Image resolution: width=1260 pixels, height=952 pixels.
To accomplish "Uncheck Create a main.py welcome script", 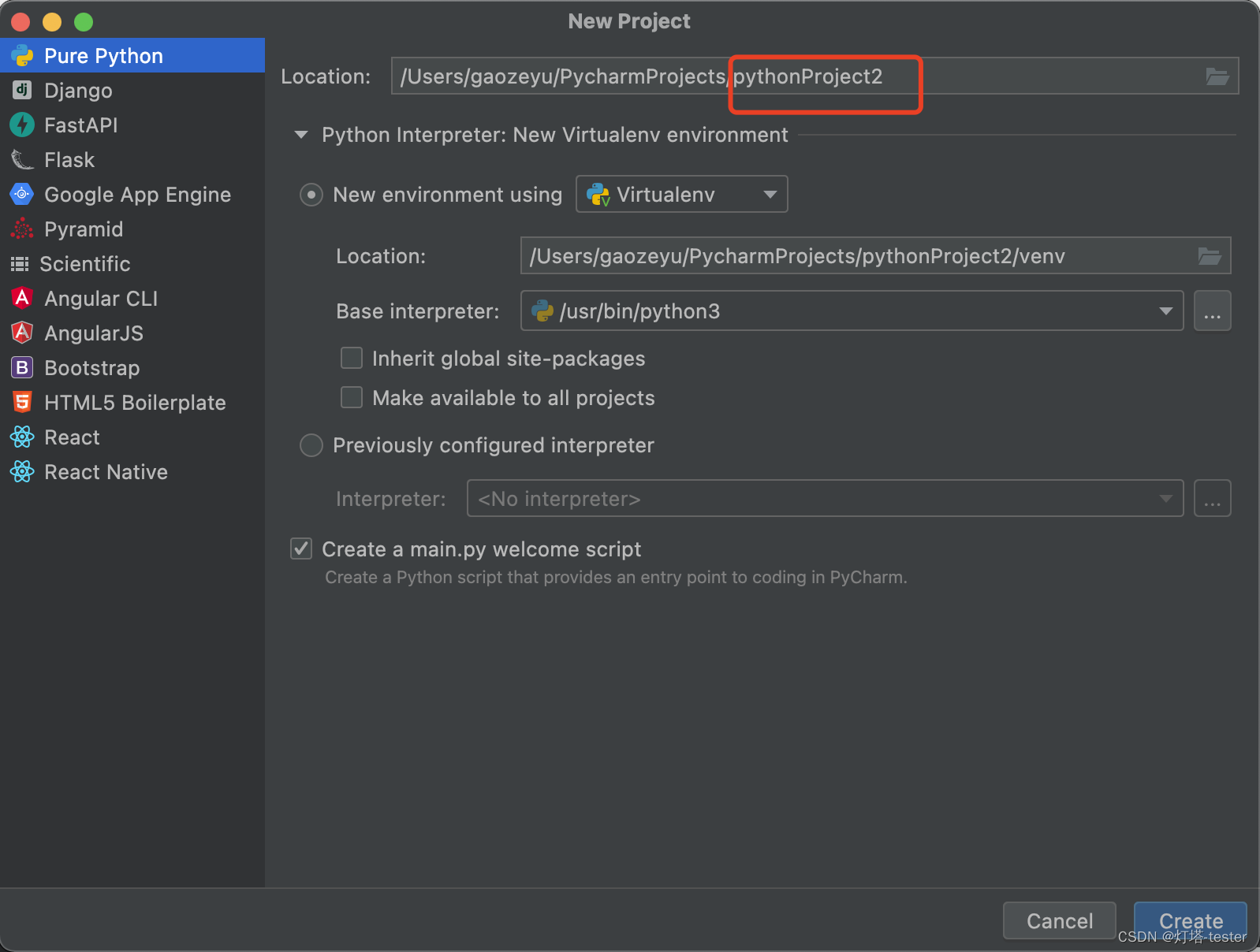I will 301,549.
